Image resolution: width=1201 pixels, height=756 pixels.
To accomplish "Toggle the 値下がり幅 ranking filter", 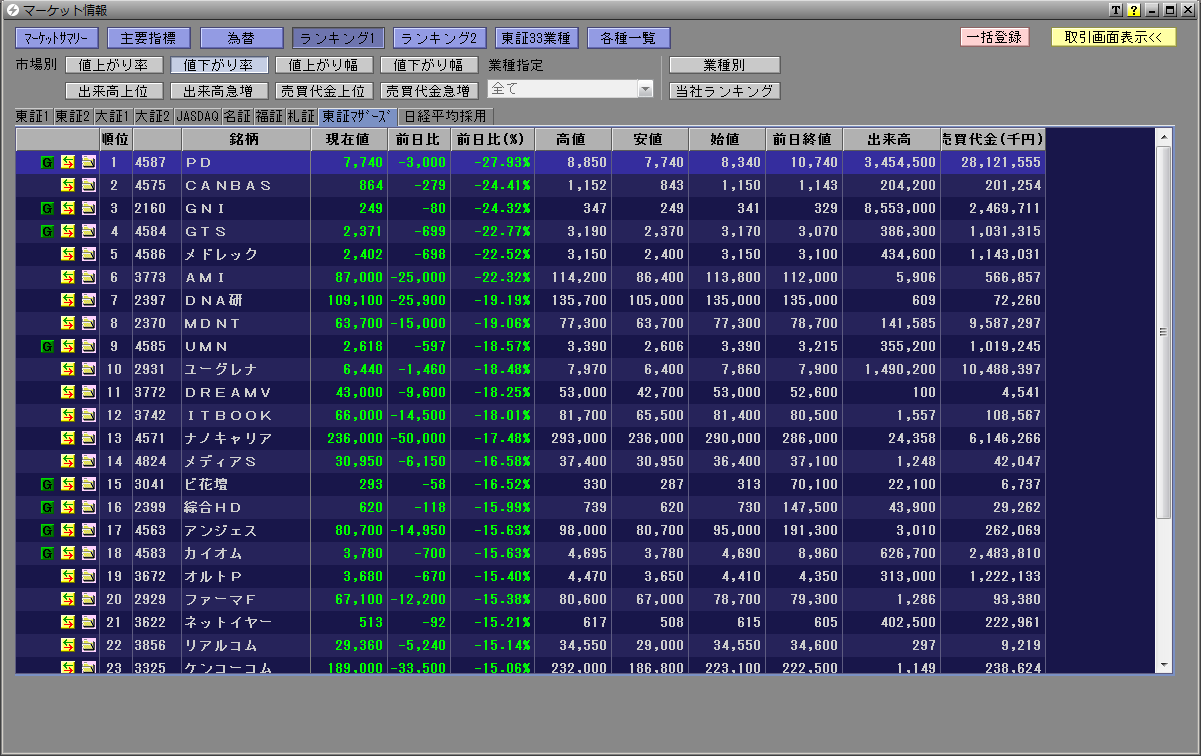I will click(429, 65).
